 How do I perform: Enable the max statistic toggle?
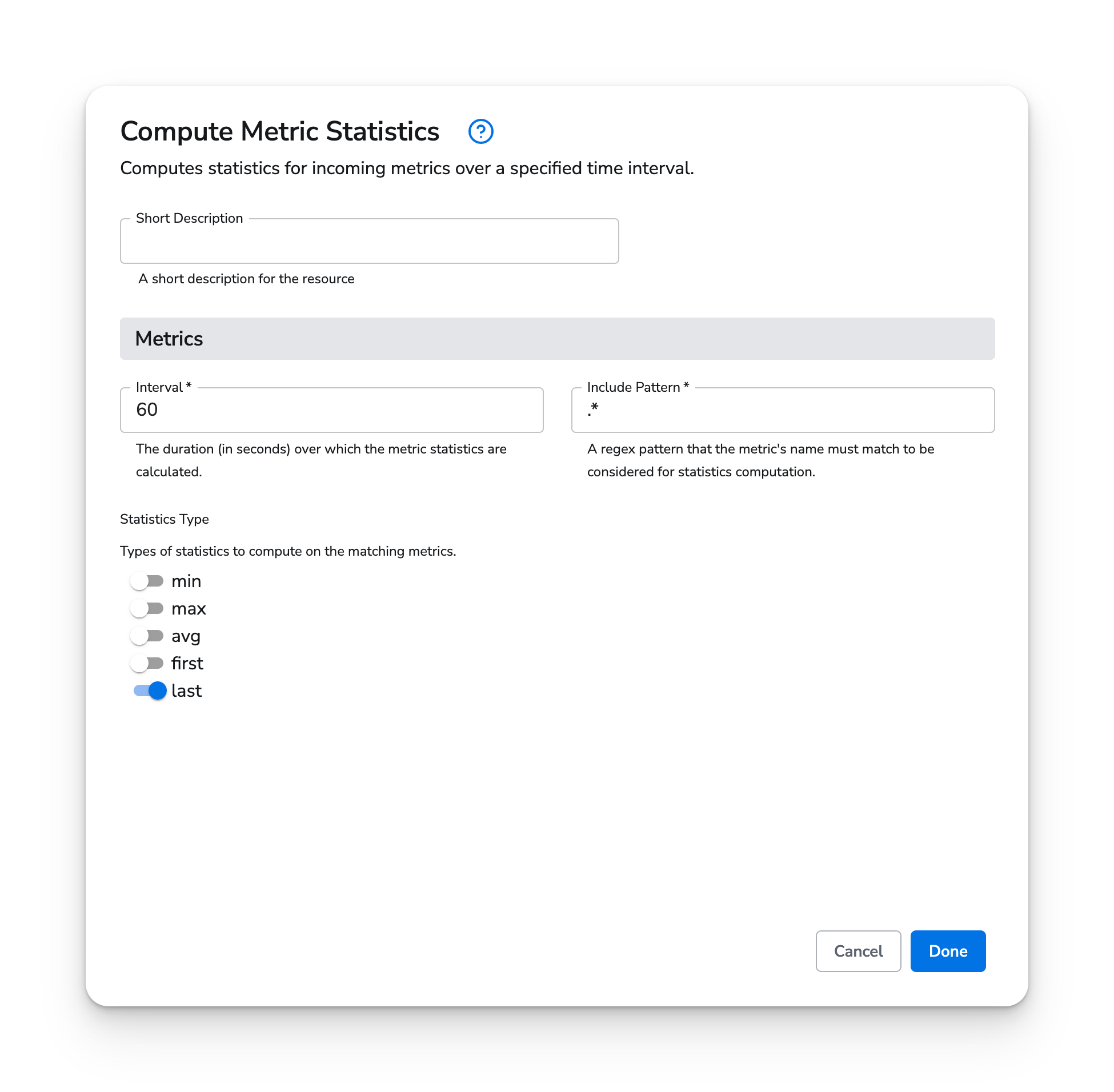point(148,608)
